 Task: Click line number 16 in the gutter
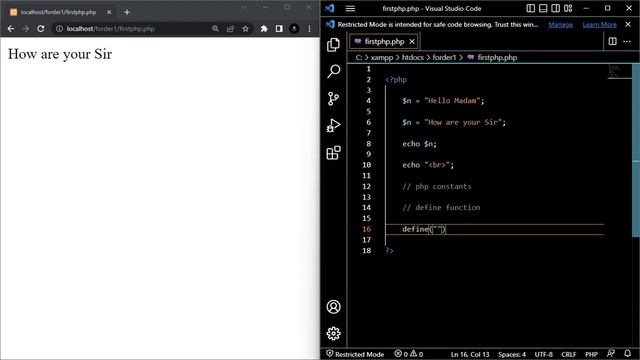coord(366,229)
